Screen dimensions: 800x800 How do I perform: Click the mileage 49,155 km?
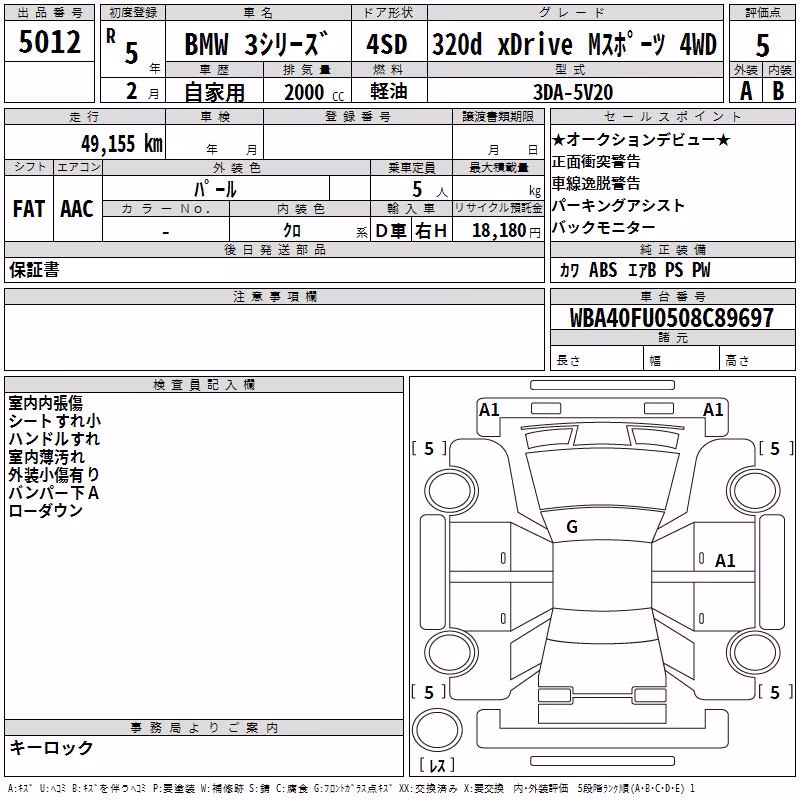pyautogui.click(x=121, y=144)
